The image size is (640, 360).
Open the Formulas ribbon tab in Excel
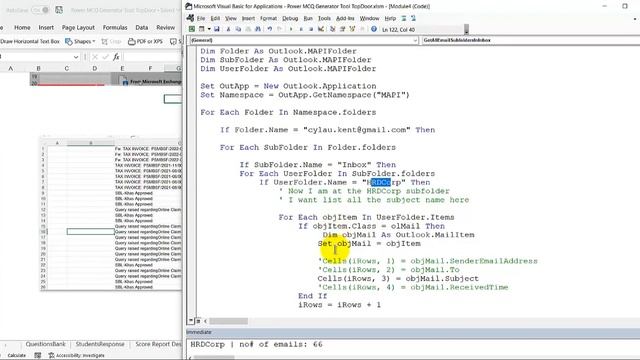click(x=115, y=27)
